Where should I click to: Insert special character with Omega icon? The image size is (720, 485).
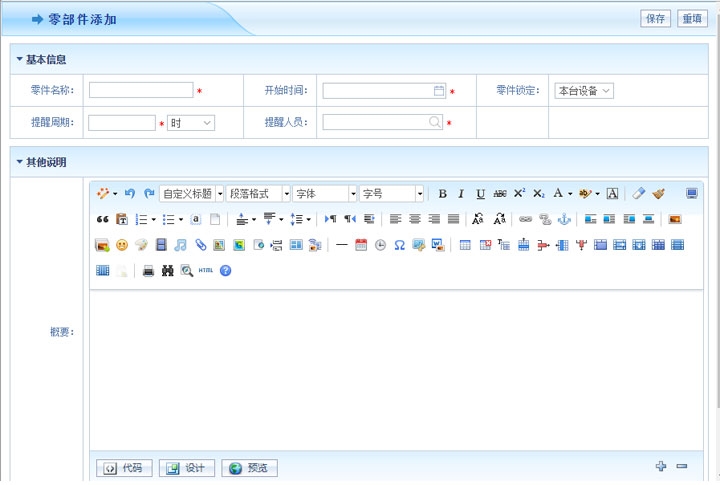[x=399, y=245]
